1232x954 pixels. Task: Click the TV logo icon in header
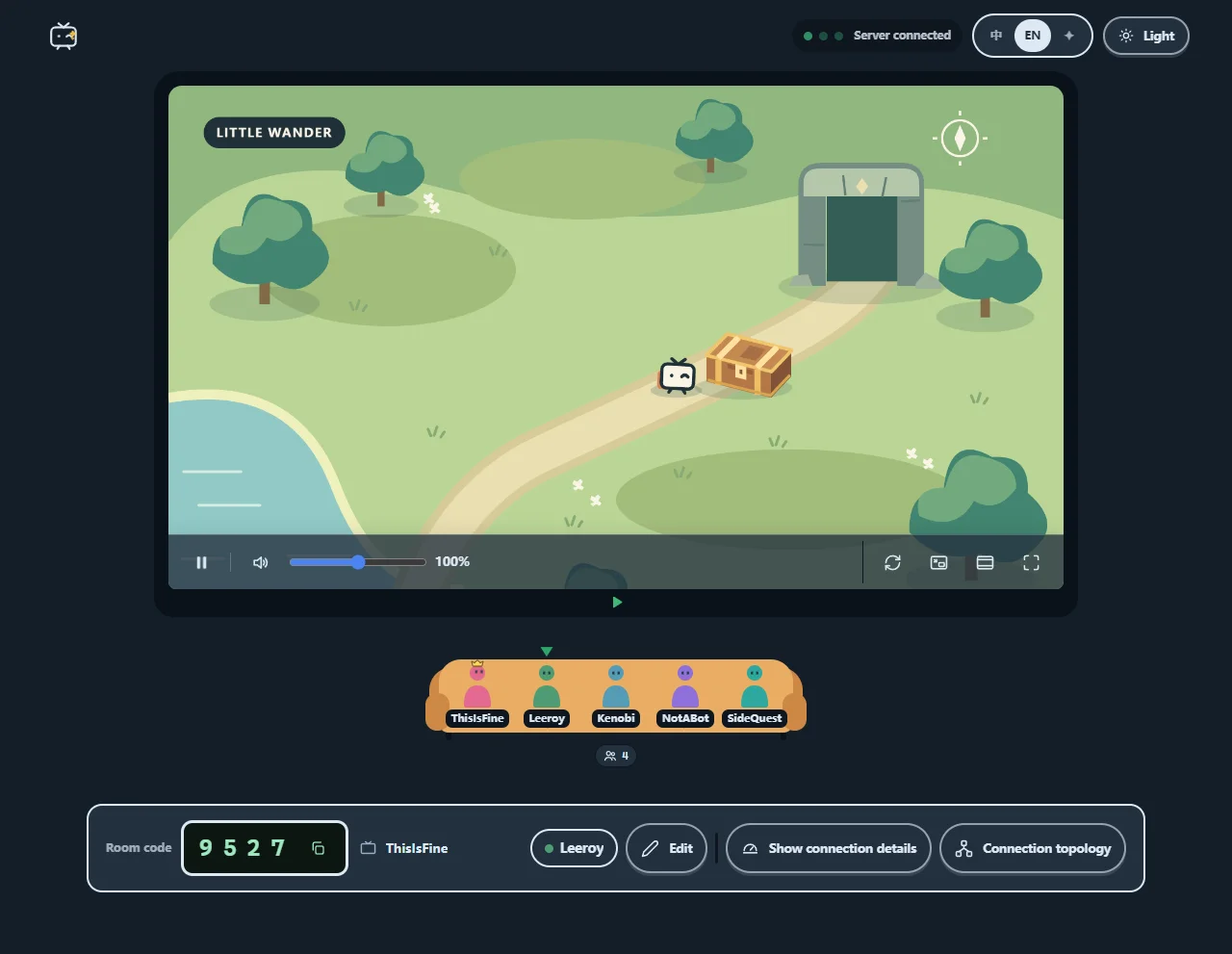click(64, 36)
